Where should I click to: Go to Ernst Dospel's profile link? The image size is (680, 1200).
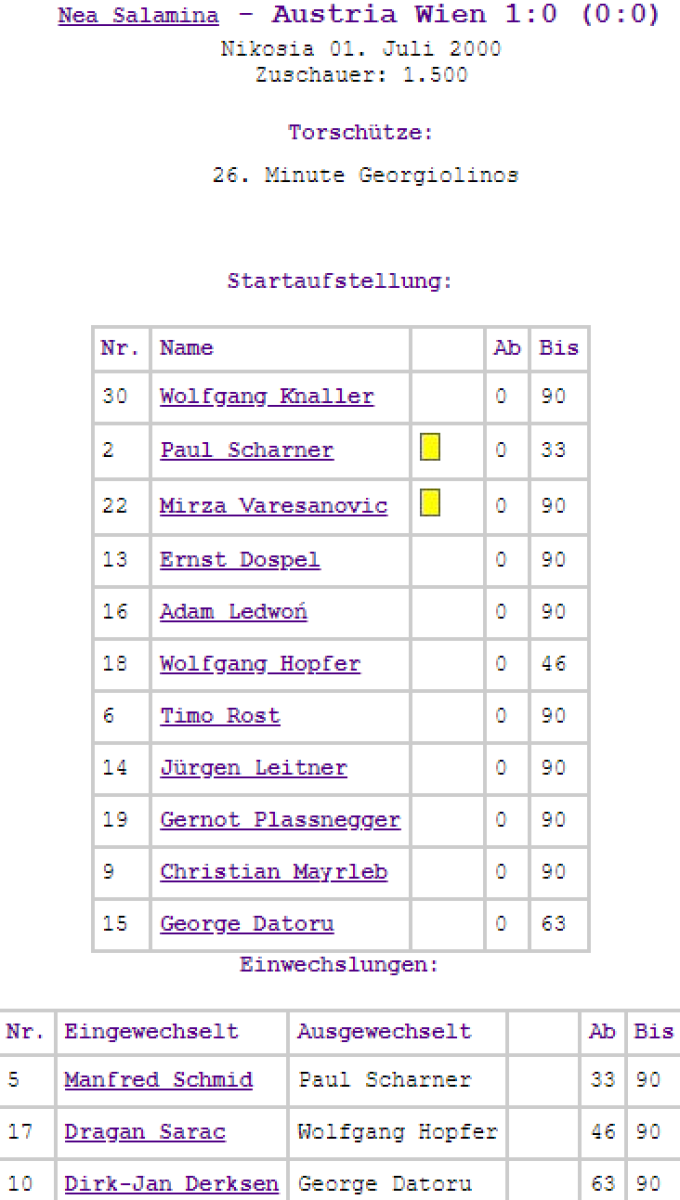[x=240, y=560]
